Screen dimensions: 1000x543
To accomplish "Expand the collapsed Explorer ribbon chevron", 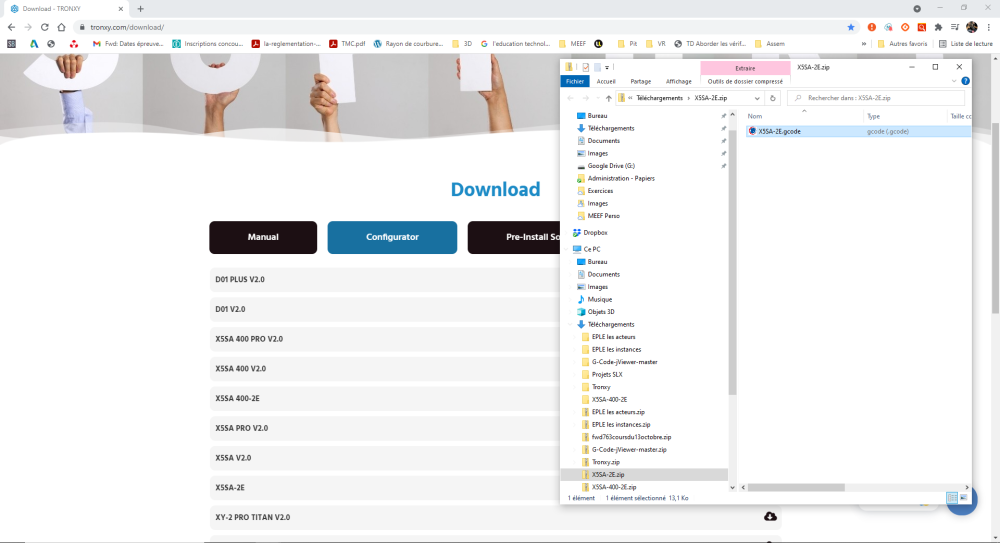I will (954, 81).
